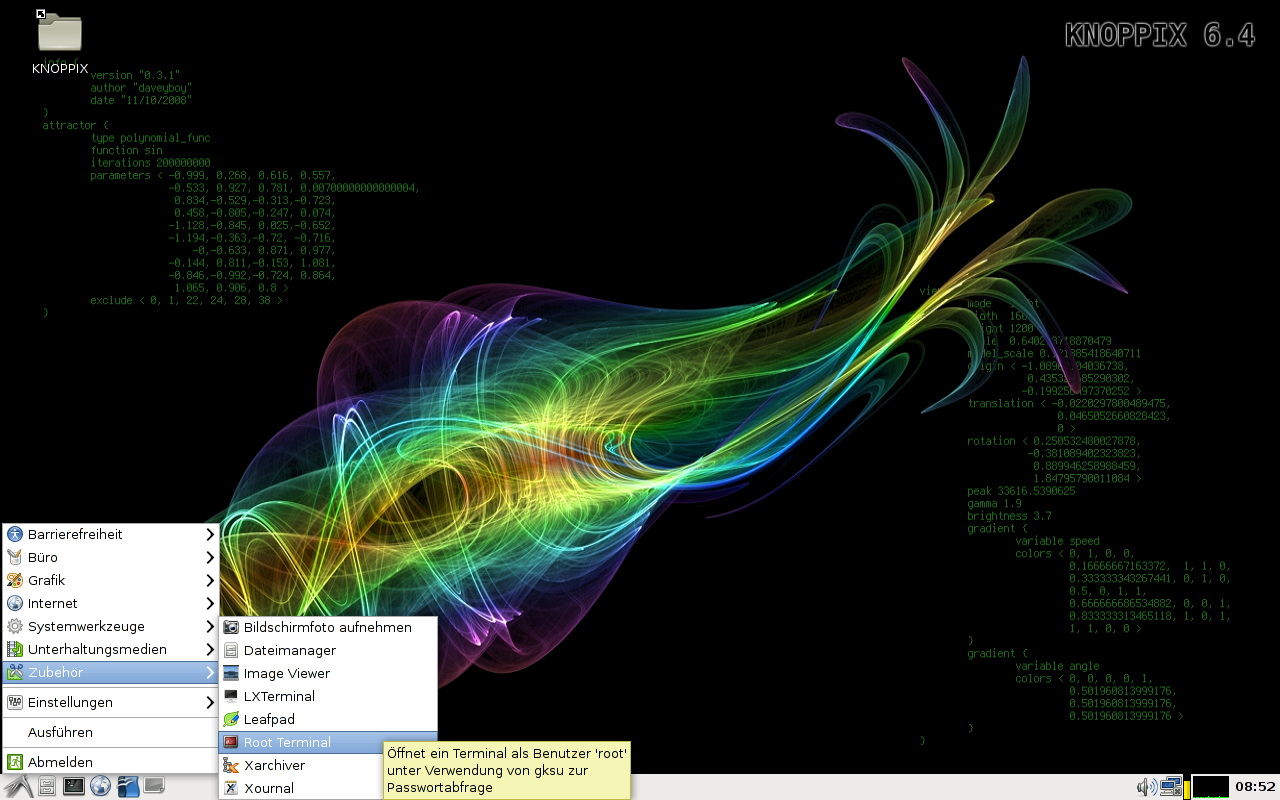Open the KNOPPIX desktop folder
This screenshot has width=1280, height=800.
(x=60, y=42)
